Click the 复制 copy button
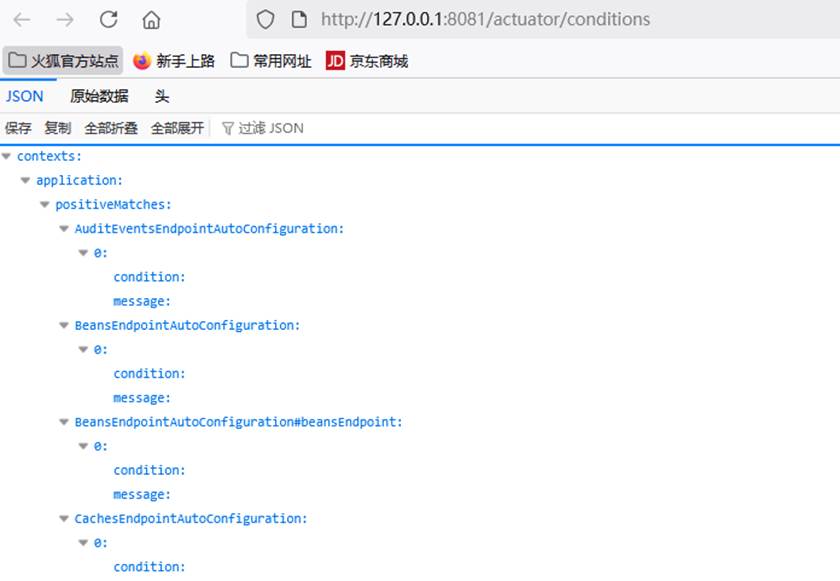This screenshot has height=581, width=840. point(58,128)
